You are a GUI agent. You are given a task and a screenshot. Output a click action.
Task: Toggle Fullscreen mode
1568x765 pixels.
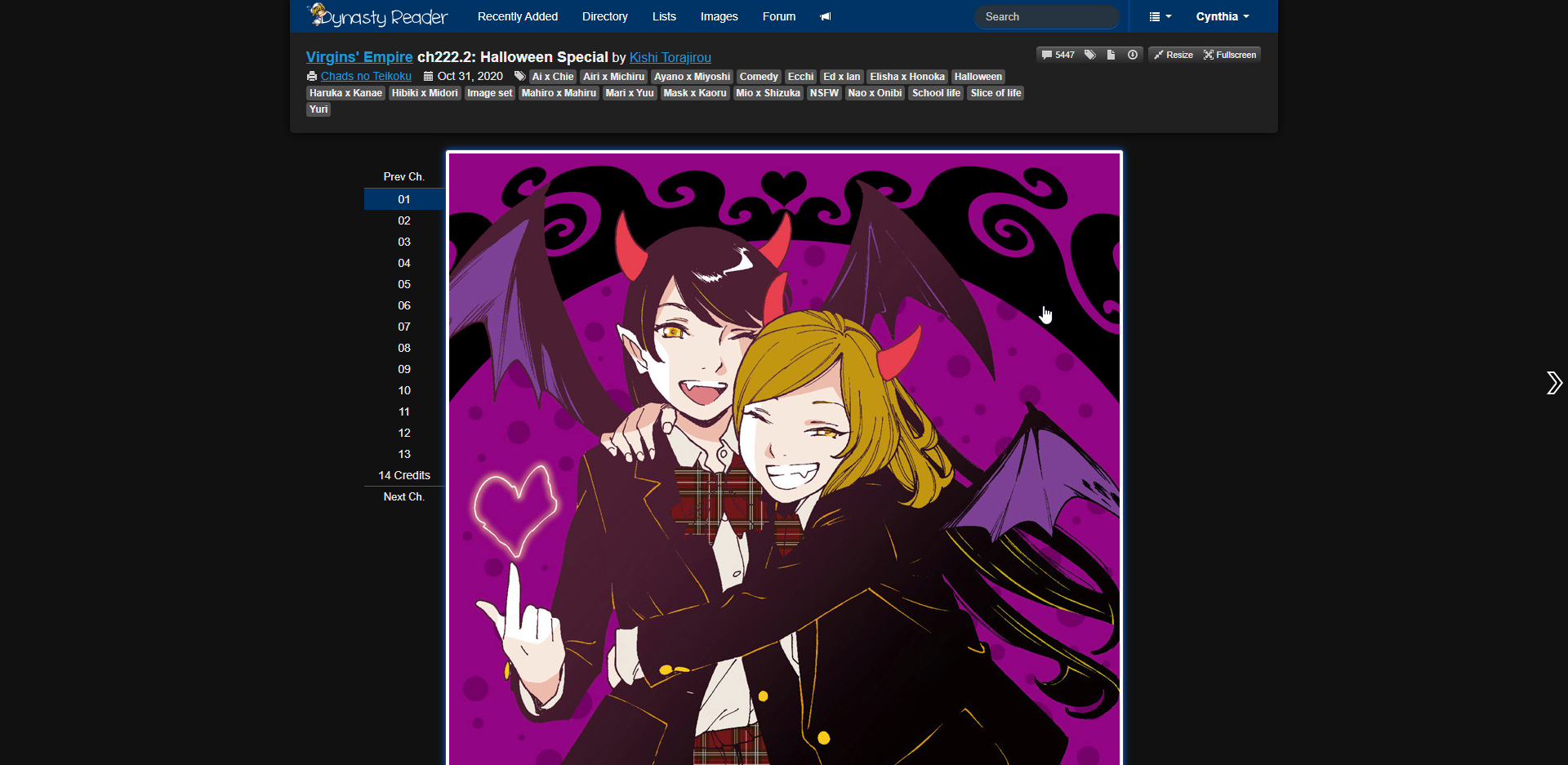coord(1230,55)
